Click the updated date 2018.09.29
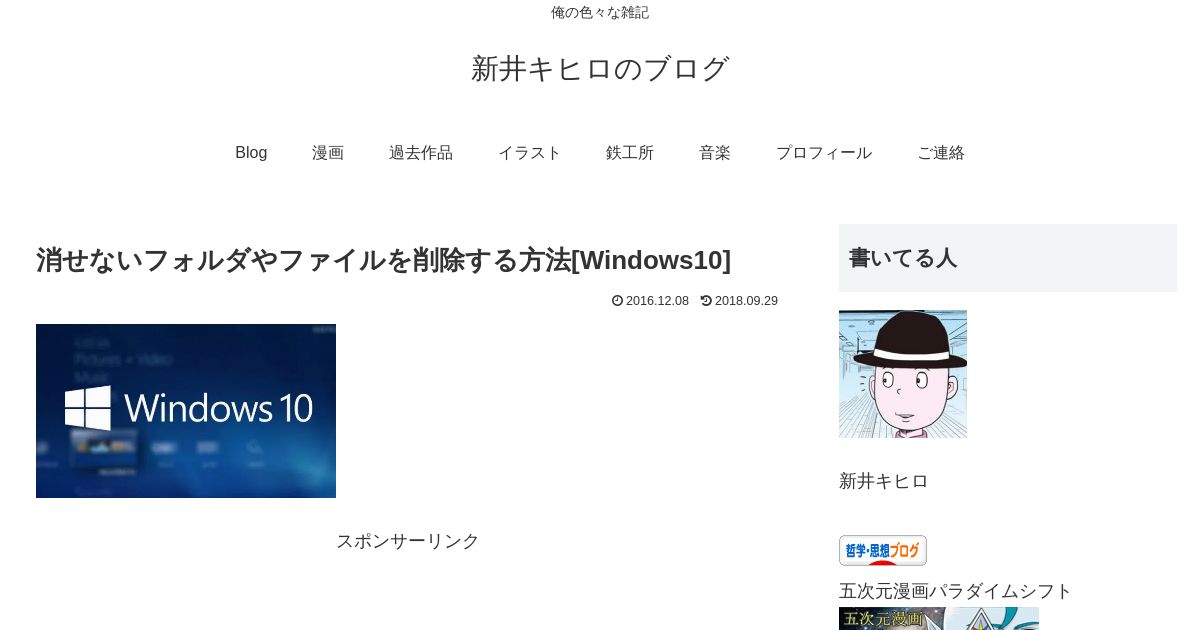Viewport: 1200px width, 630px height. click(746, 301)
